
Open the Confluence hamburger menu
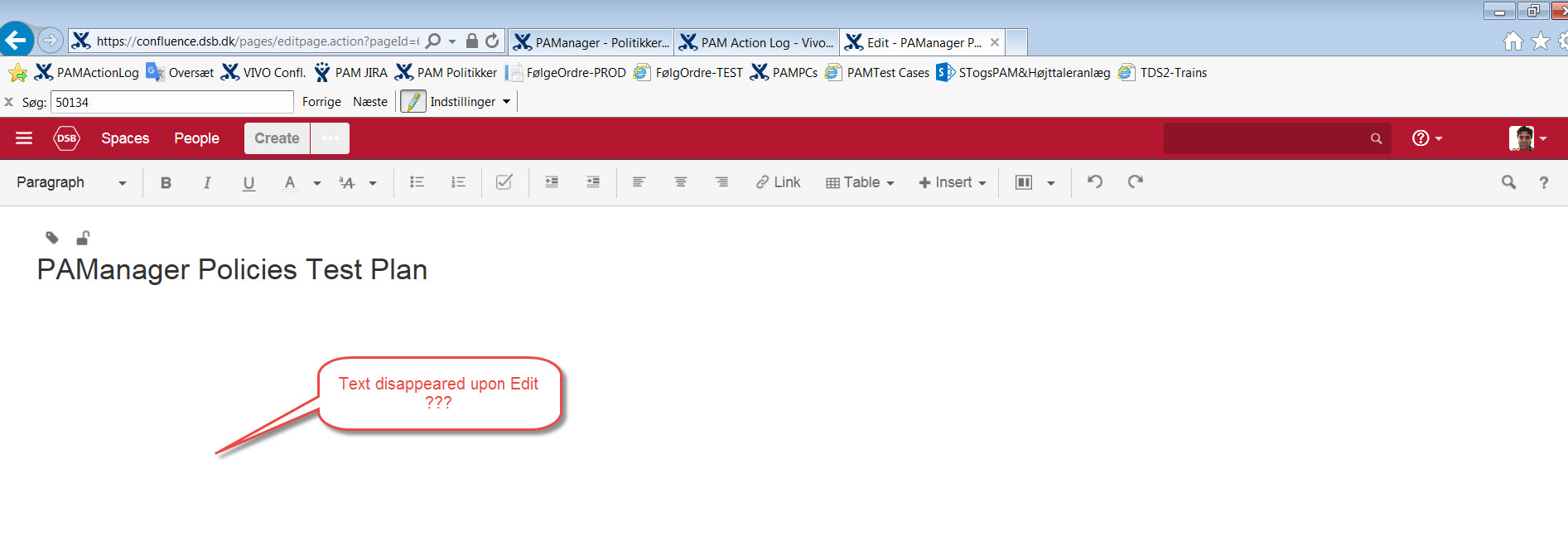[24, 138]
